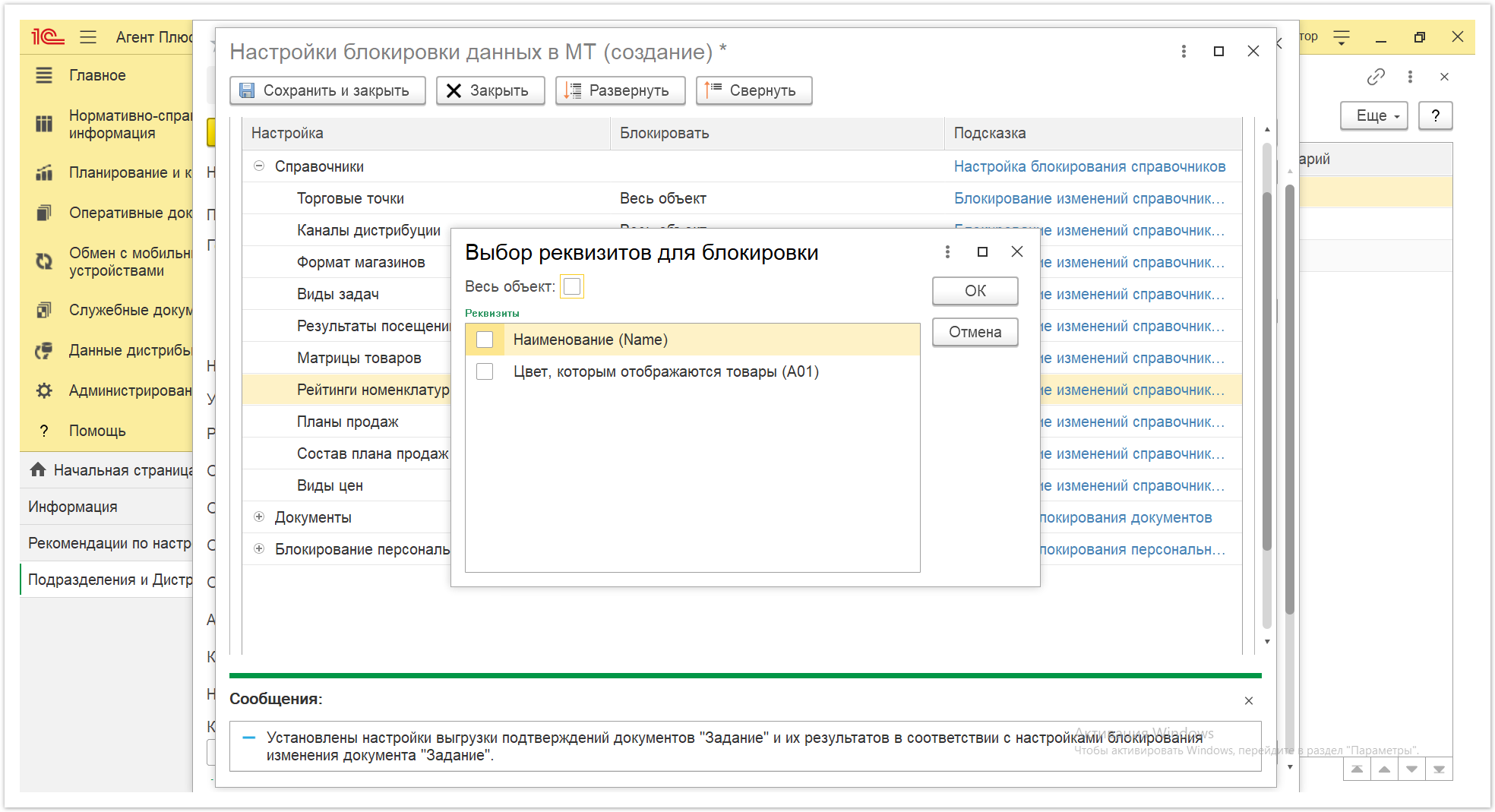Check the Наименование (Name) requisite
The image size is (1495, 812).
coord(485,340)
